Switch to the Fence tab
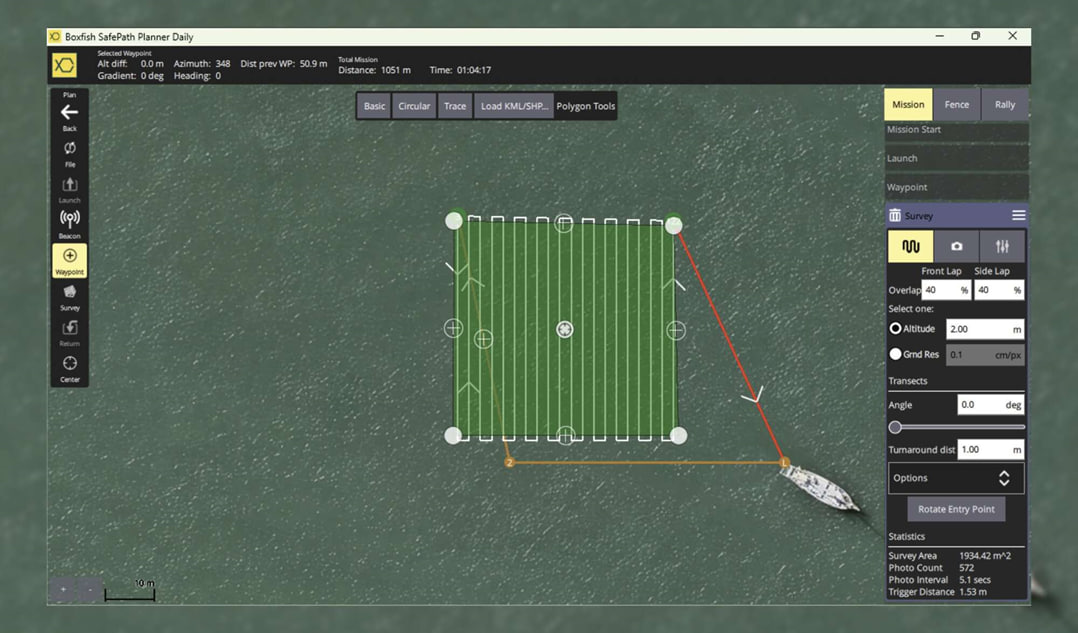 click(957, 105)
